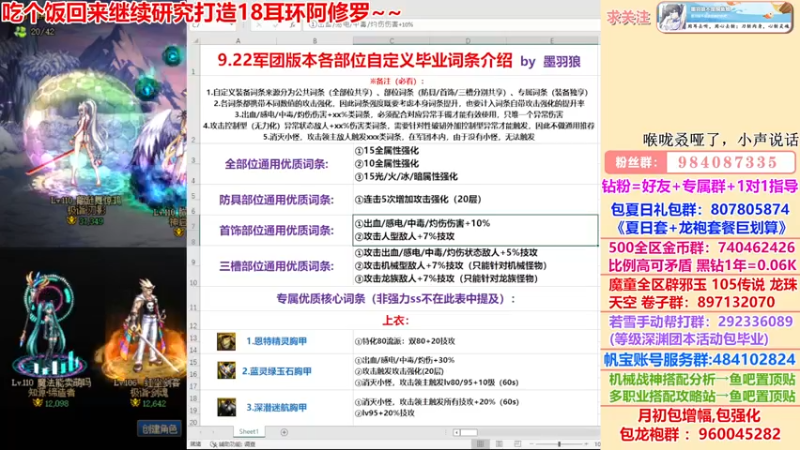The width and height of the screenshot is (800, 450).
Task: Click the 专属优质核心词条 heading cell
Action: [396, 298]
